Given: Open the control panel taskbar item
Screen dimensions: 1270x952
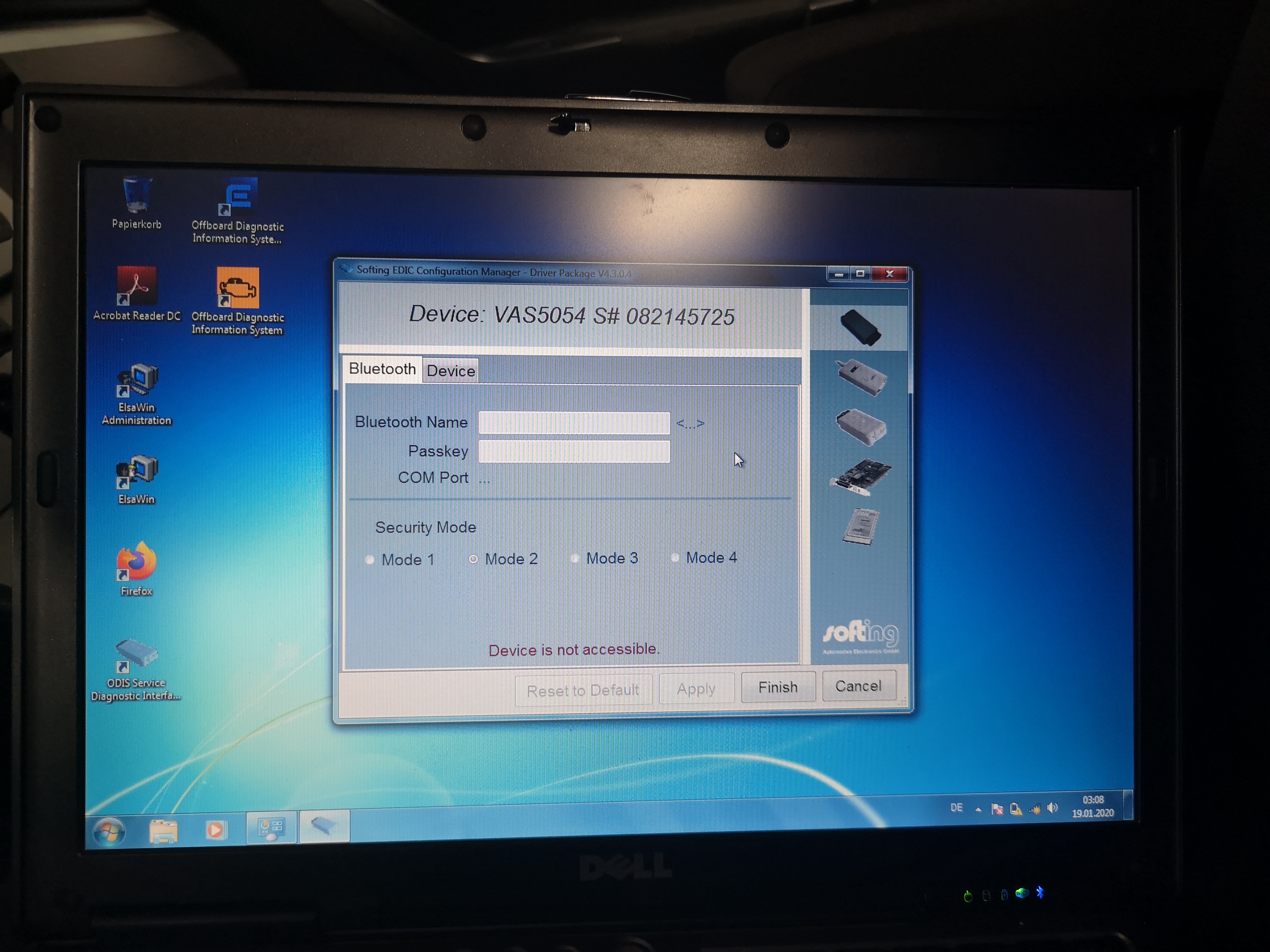Looking at the screenshot, I should point(271,827).
